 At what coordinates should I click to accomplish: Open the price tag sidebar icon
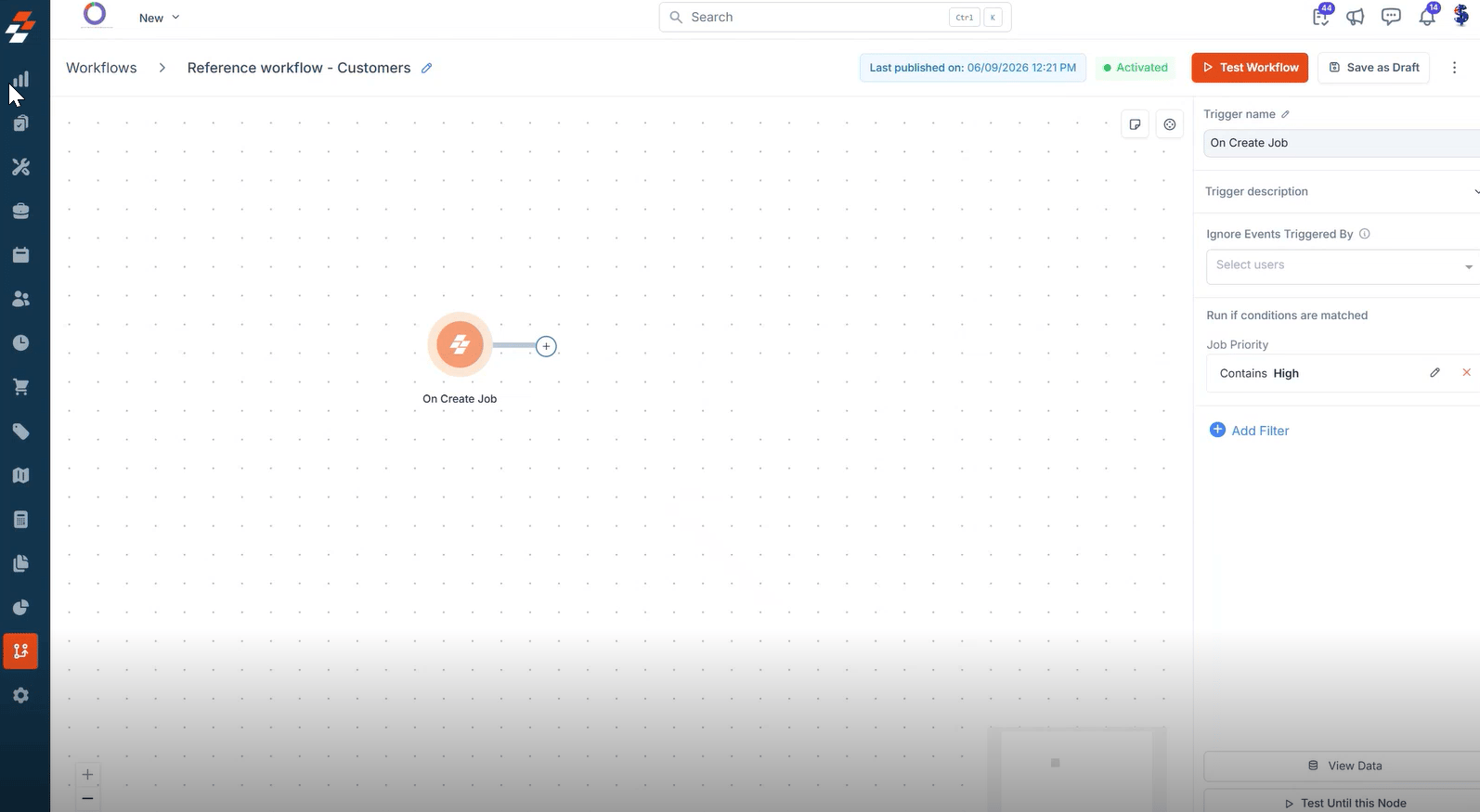click(20, 432)
